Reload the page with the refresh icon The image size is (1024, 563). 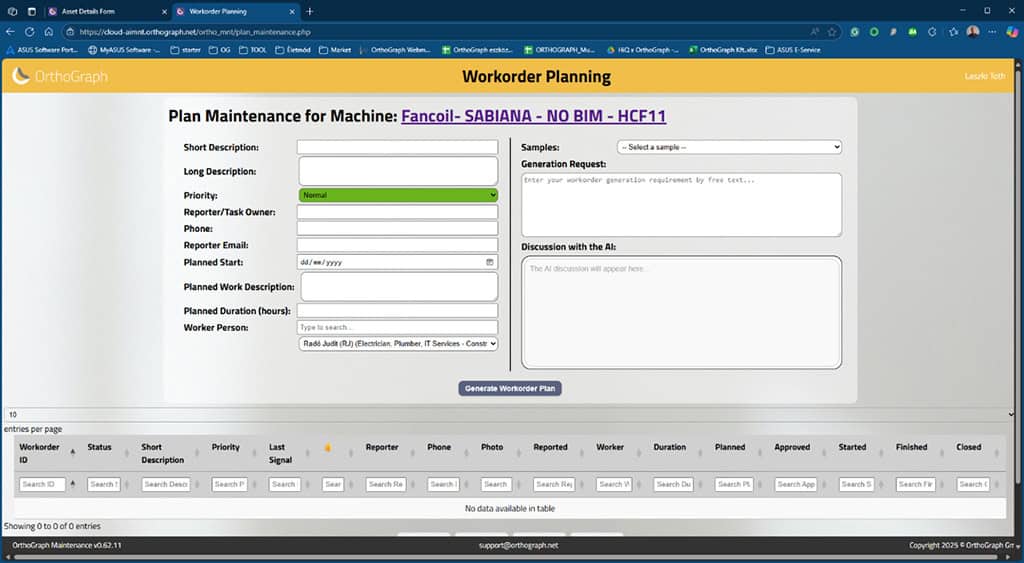[29, 31]
